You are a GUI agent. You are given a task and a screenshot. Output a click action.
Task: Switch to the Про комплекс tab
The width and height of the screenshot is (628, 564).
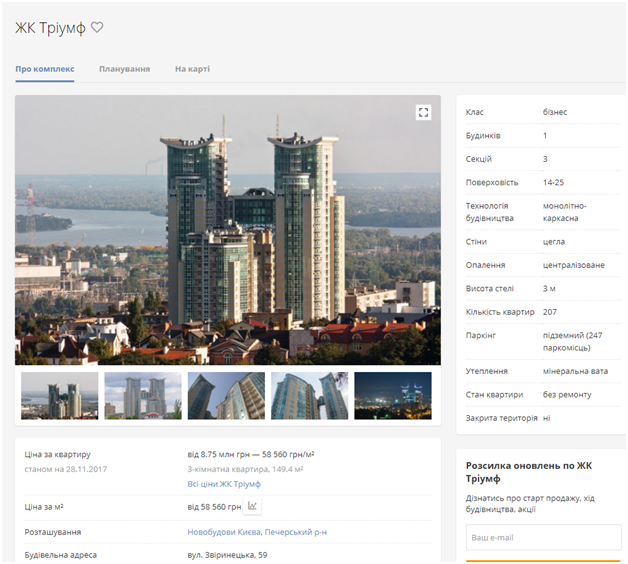click(44, 69)
